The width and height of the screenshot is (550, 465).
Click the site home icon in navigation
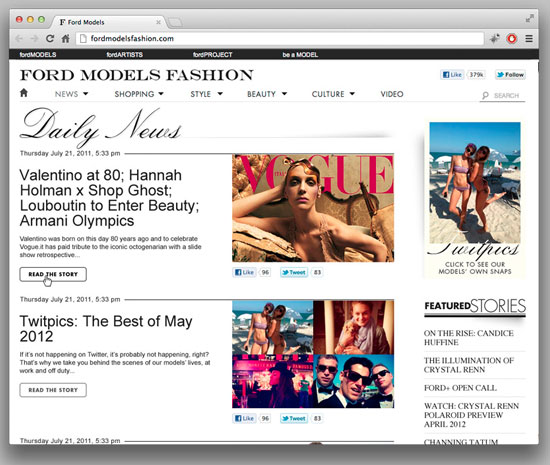pyautogui.click(x=24, y=93)
